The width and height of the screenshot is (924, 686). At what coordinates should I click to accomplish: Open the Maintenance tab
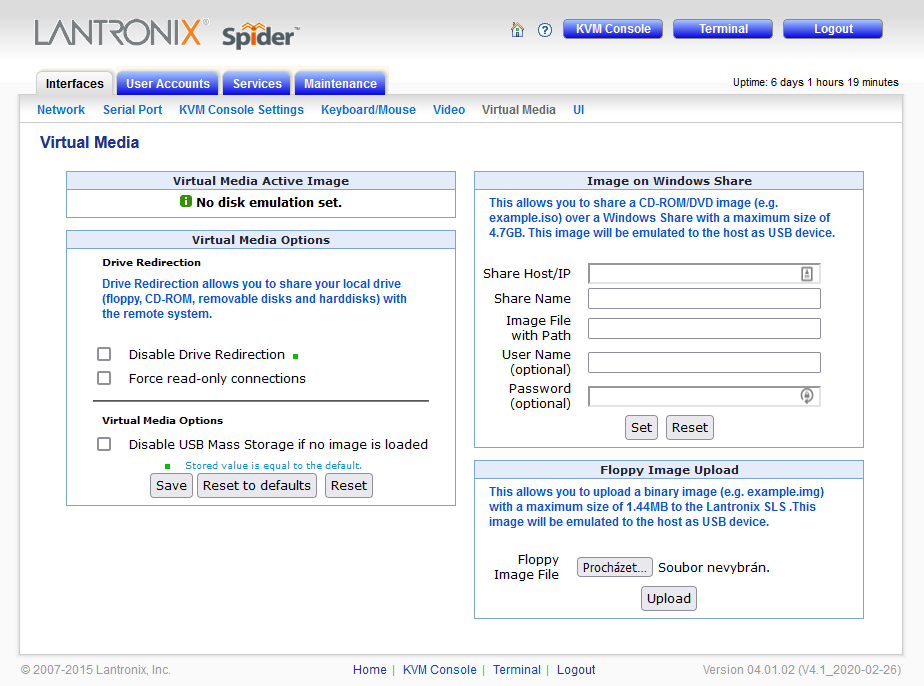pyautogui.click(x=340, y=84)
